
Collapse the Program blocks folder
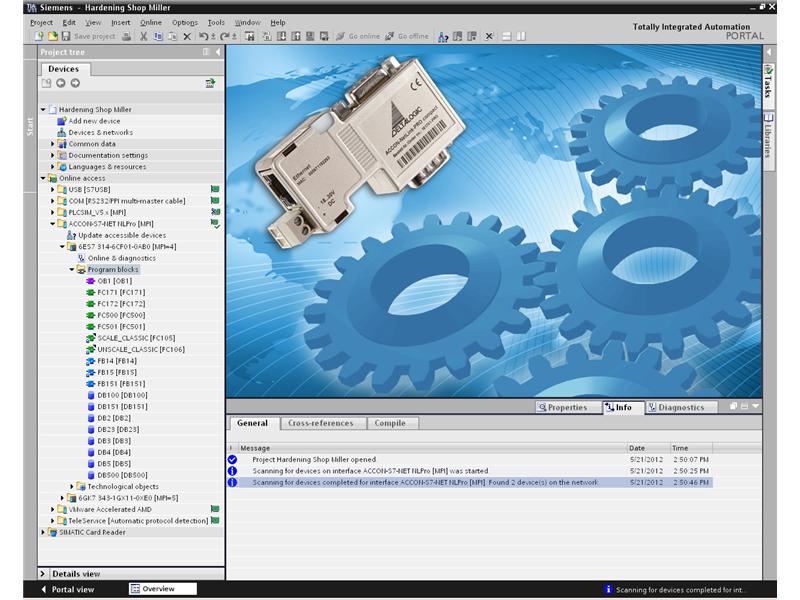pos(71,269)
